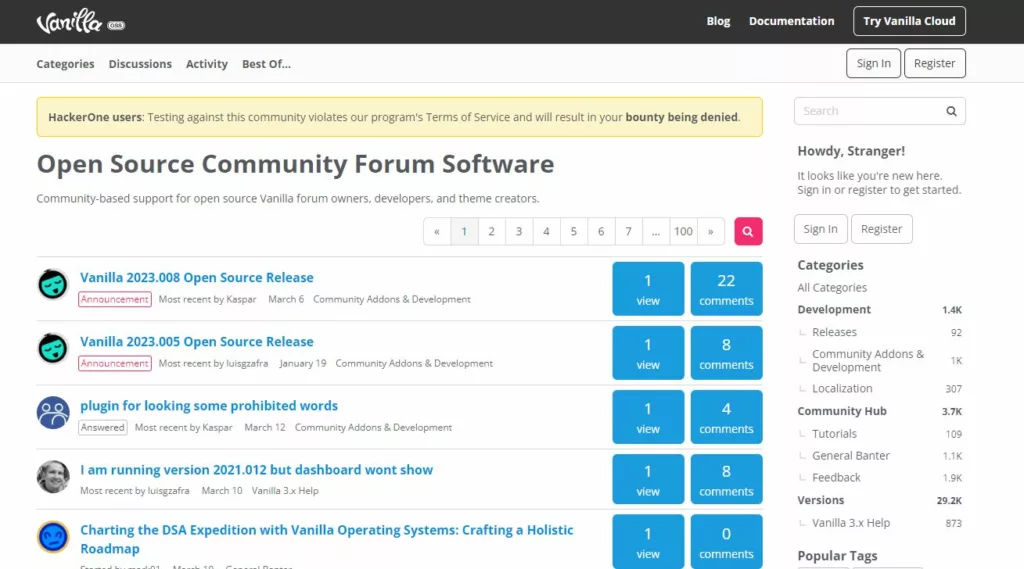Open Vanilla 2023.008 Open Source Release discussion
This screenshot has width=1024, height=569.
[197, 278]
